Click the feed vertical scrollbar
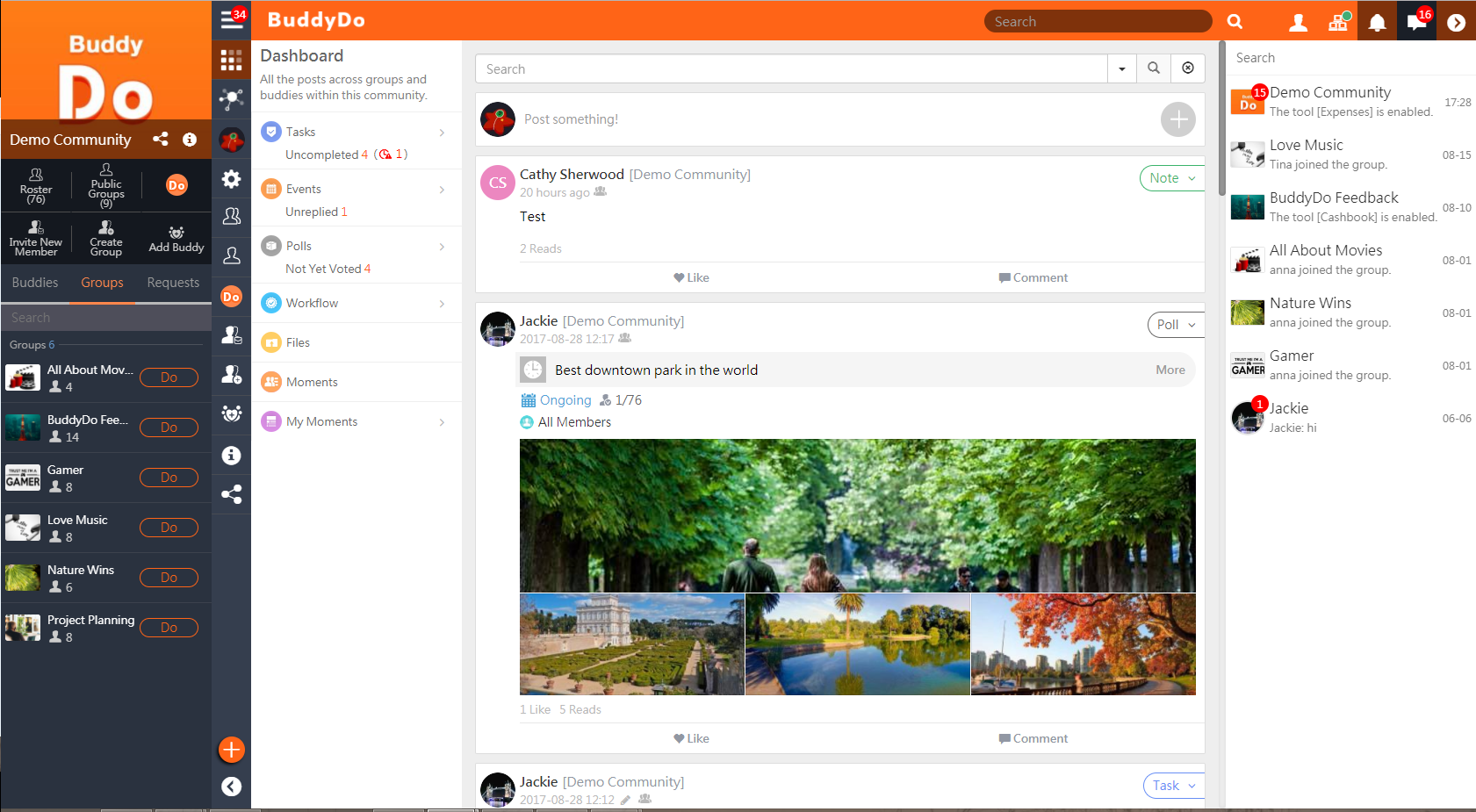 [x=1221, y=119]
